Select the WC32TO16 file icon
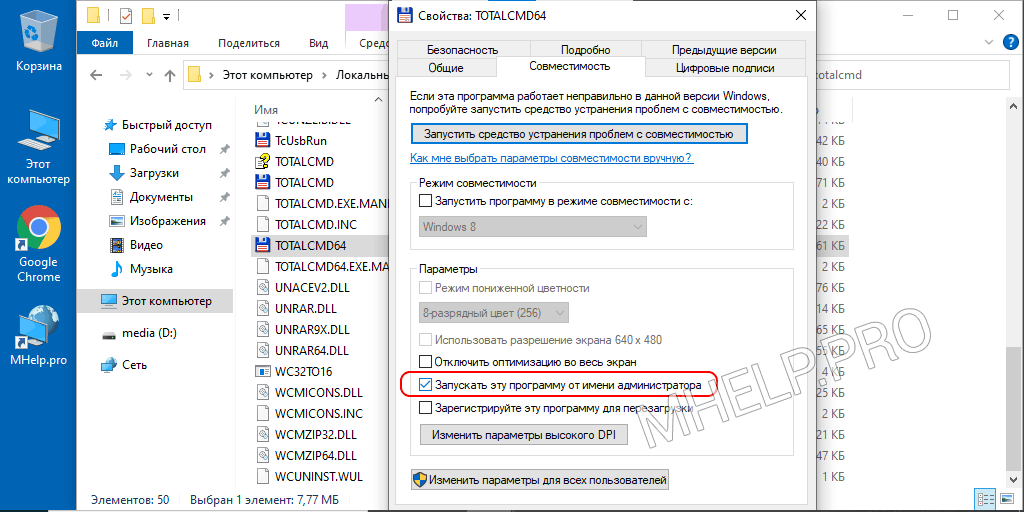The image size is (1024, 512). click(x=263, y=372)
